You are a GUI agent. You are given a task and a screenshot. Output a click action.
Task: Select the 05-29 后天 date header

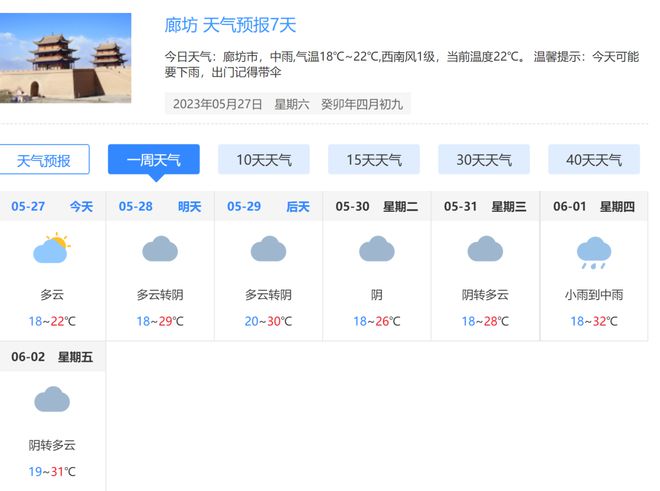tap(269, 206)
